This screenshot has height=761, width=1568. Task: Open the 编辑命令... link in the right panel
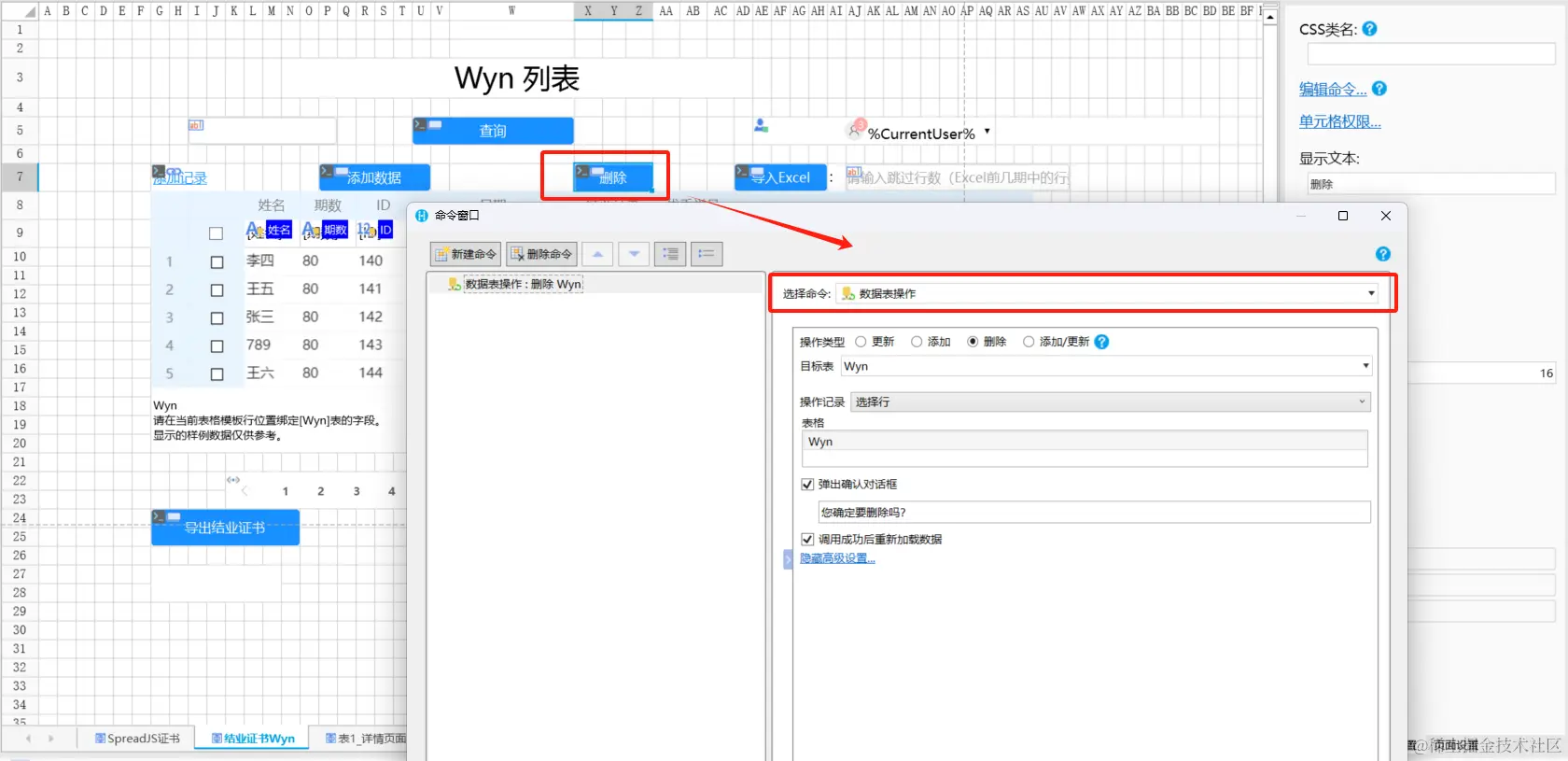pos(1333,90)
